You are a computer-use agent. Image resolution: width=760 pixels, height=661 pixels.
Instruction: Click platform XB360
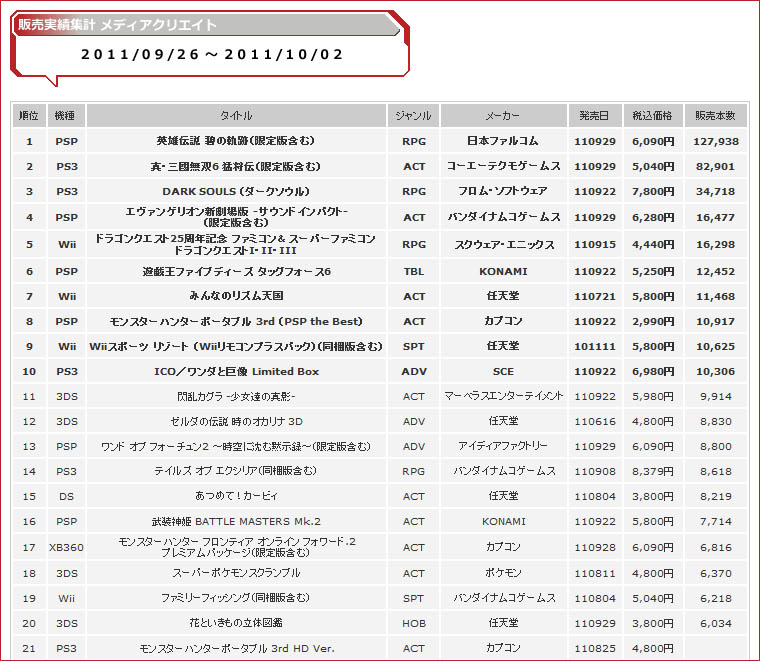(x=66, y=548)
